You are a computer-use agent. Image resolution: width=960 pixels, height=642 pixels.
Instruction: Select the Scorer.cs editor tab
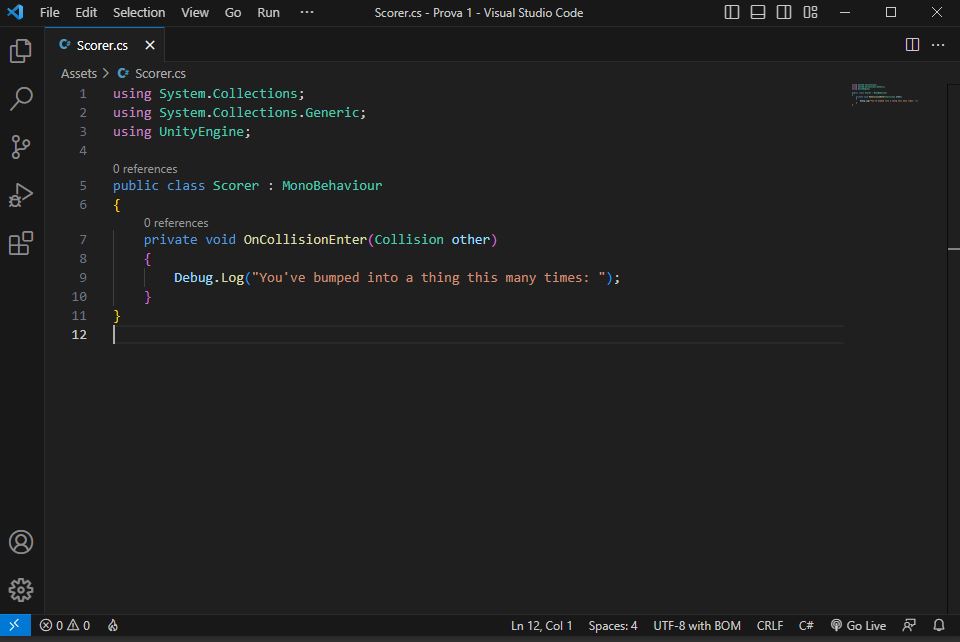click(100, 44)
